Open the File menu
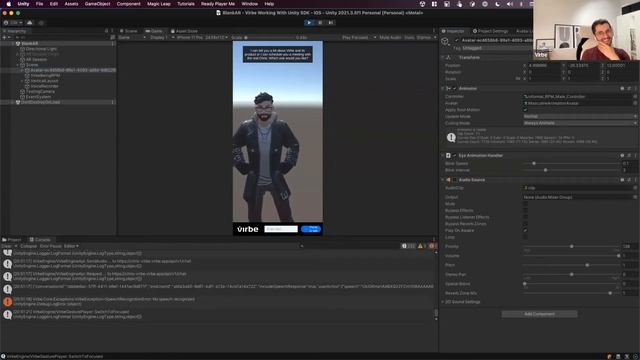The width and height of the screenshot is (640, 360). 39,4
